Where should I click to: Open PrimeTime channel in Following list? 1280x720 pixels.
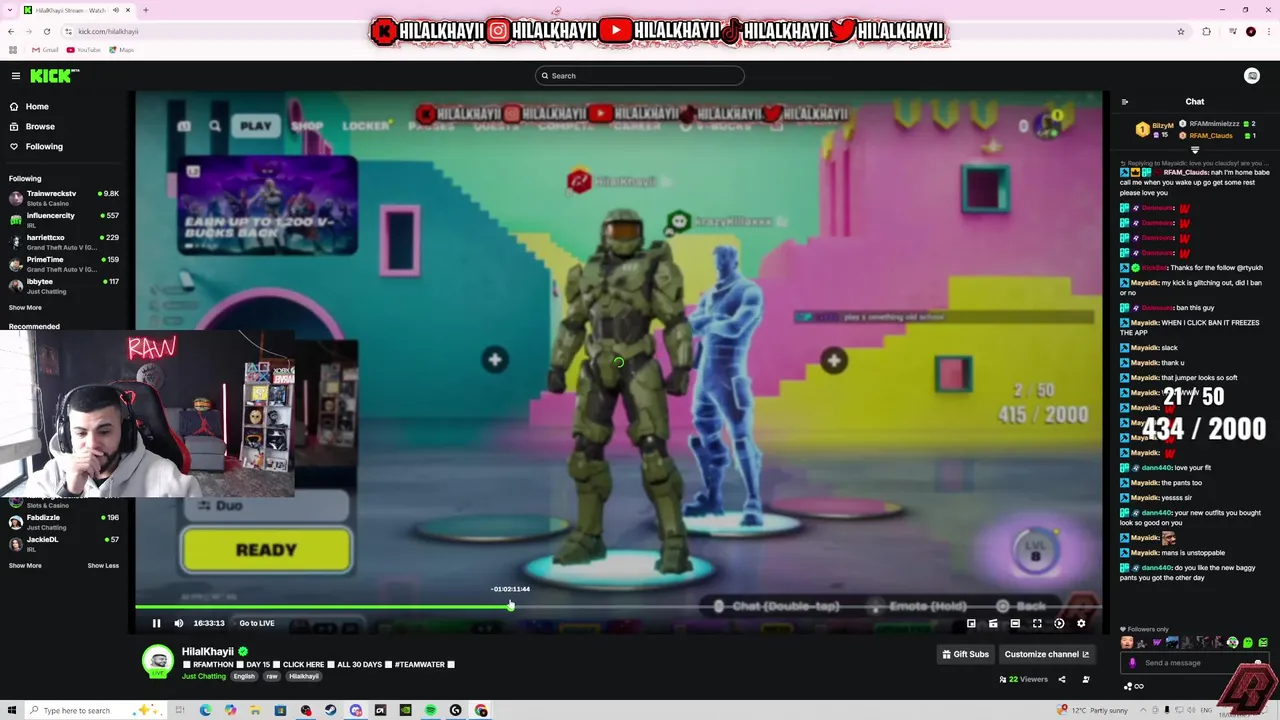coord(64,263)
